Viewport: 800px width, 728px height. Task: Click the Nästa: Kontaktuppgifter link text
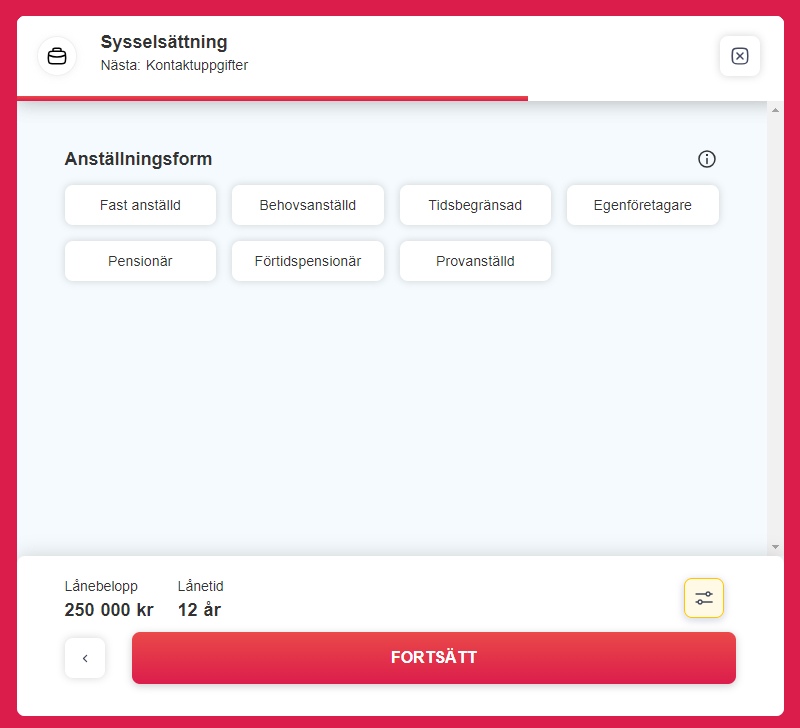(x=174, y=65)
